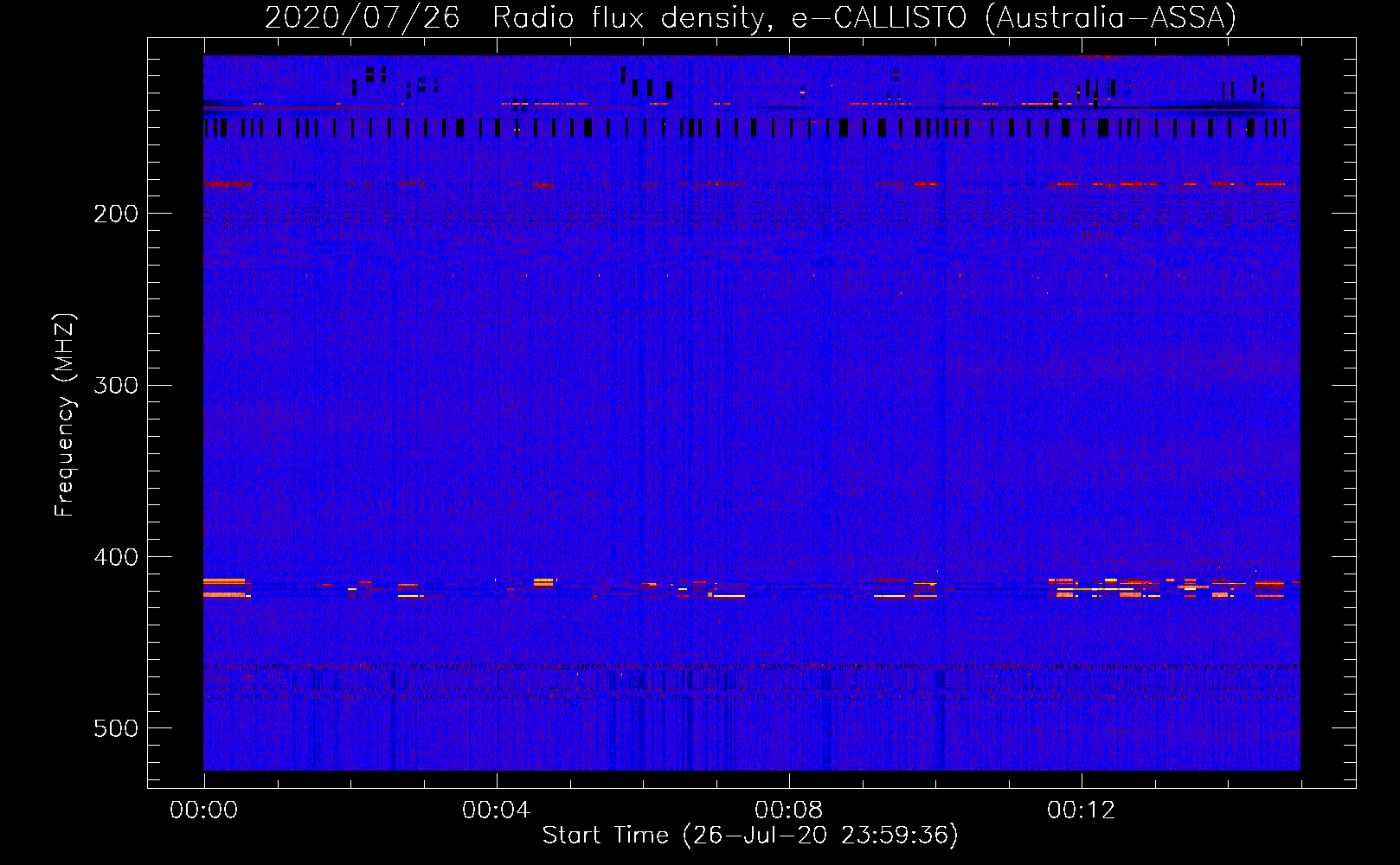This screenshot has height=865, width=1400.
Task: Click the frequency tick label '500'
Action: click(x=116, y=728)
